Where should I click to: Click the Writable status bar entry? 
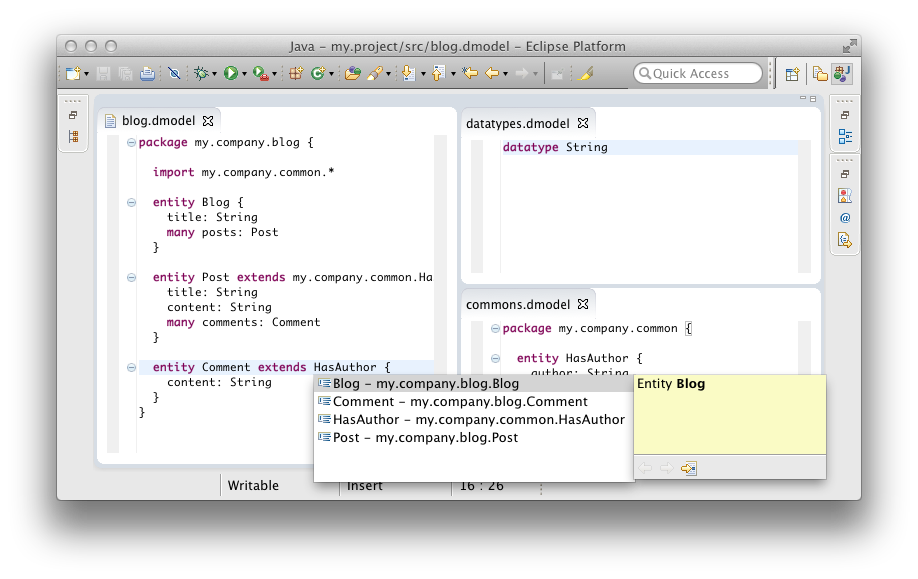253,485
